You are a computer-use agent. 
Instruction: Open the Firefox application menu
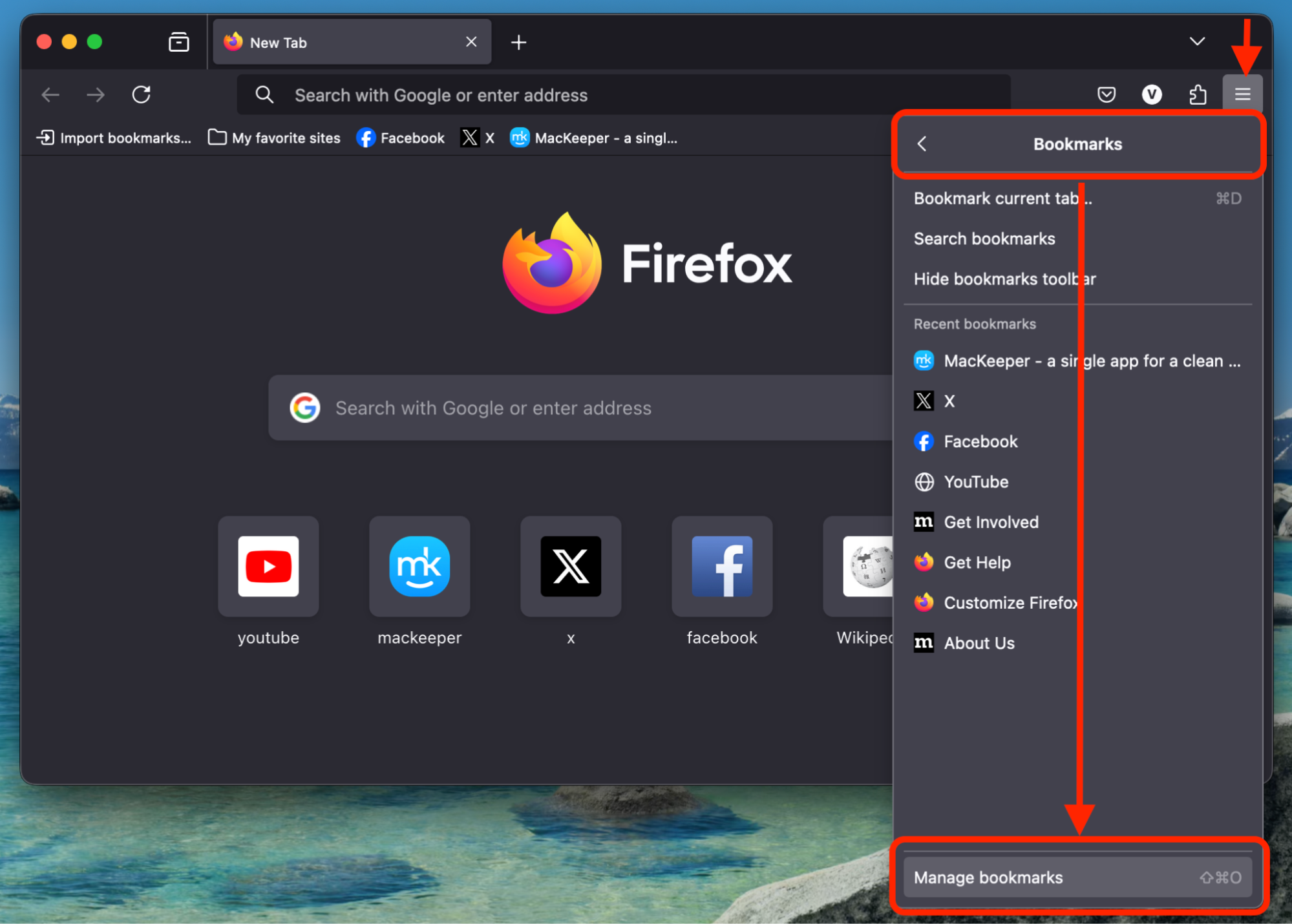tap(1242, 94)
